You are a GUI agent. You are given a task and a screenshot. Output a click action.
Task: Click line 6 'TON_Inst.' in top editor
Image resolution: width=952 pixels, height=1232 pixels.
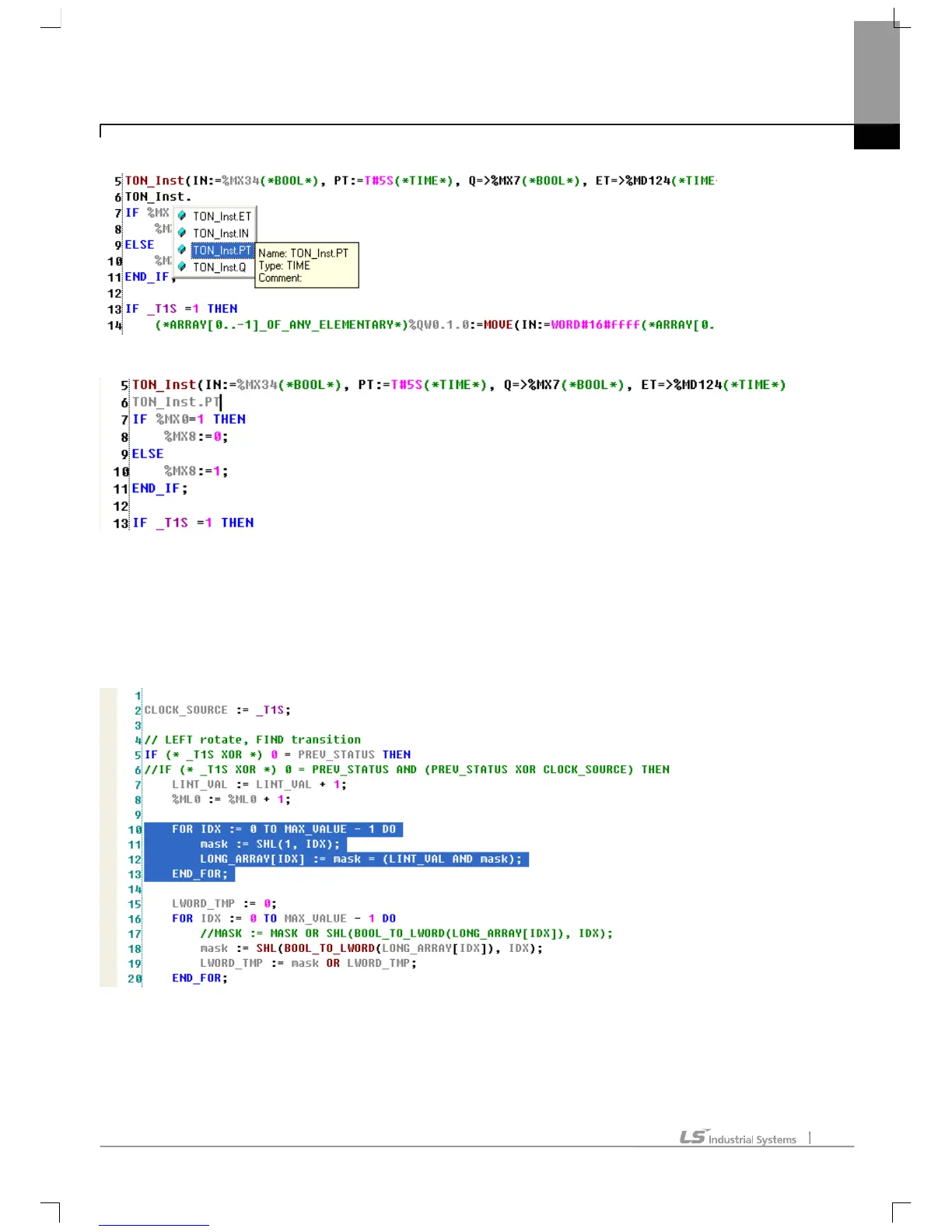(158, 197)
